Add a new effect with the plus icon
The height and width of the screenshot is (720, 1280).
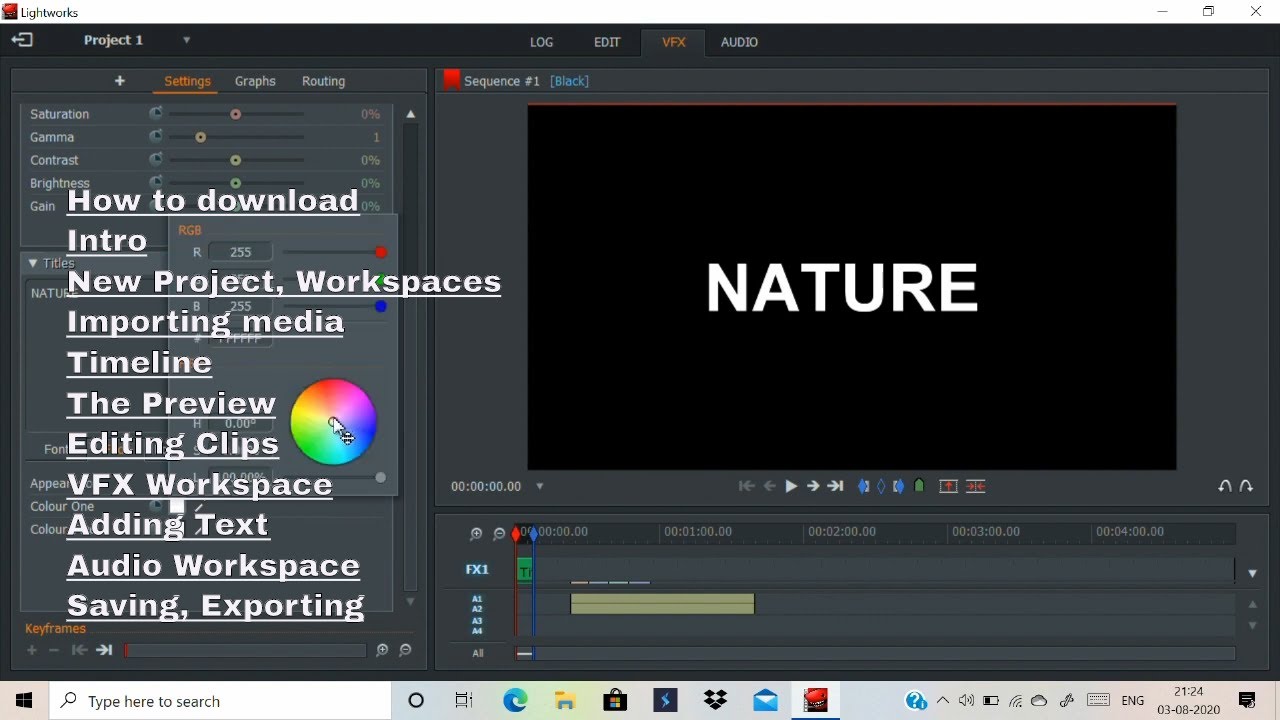tap(120, 81)
